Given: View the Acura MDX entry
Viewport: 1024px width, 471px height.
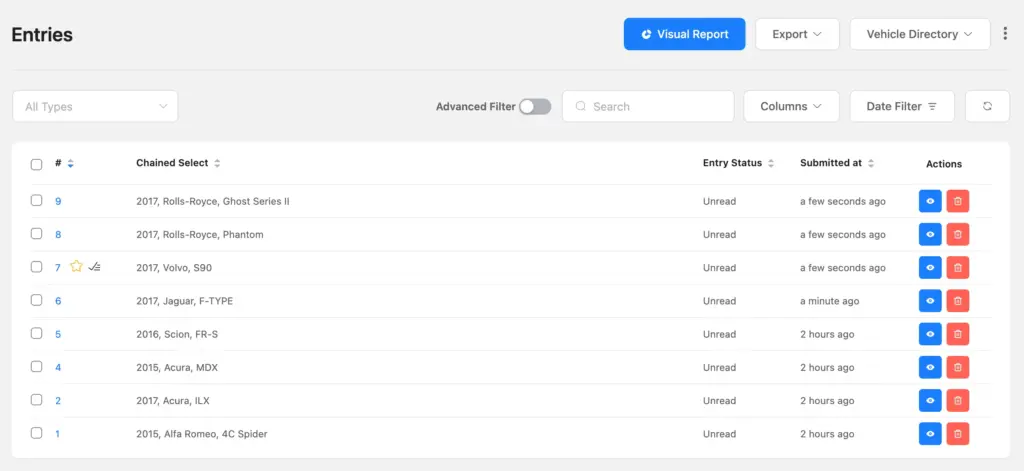Looking at the screenshot, I should click(x=930, y=367).
